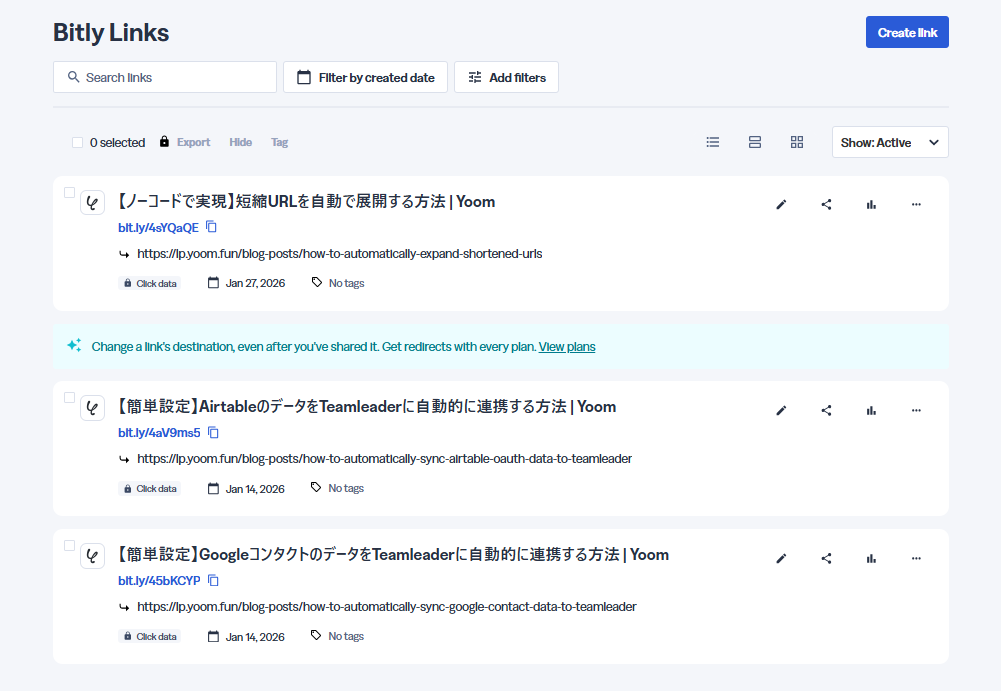Screen dimensions: 1001x691
Task: Open the Airtable Teamleader link title
Action: tap(366, 407)
